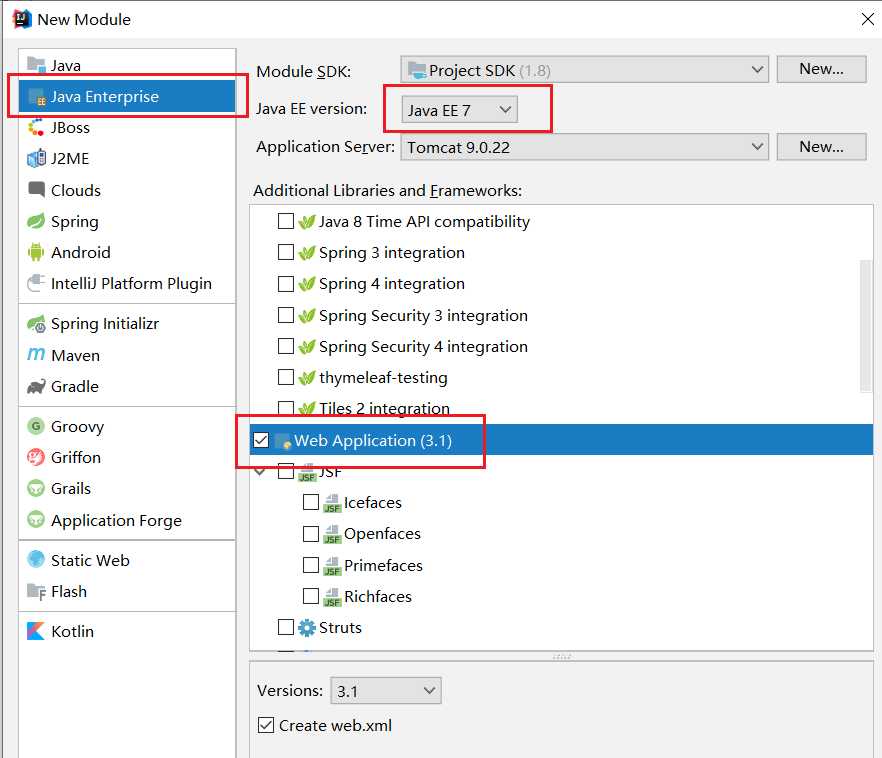Click the Flash folder icon
Viewport: 882px width, 758px height.
click(x=37, y=592)
